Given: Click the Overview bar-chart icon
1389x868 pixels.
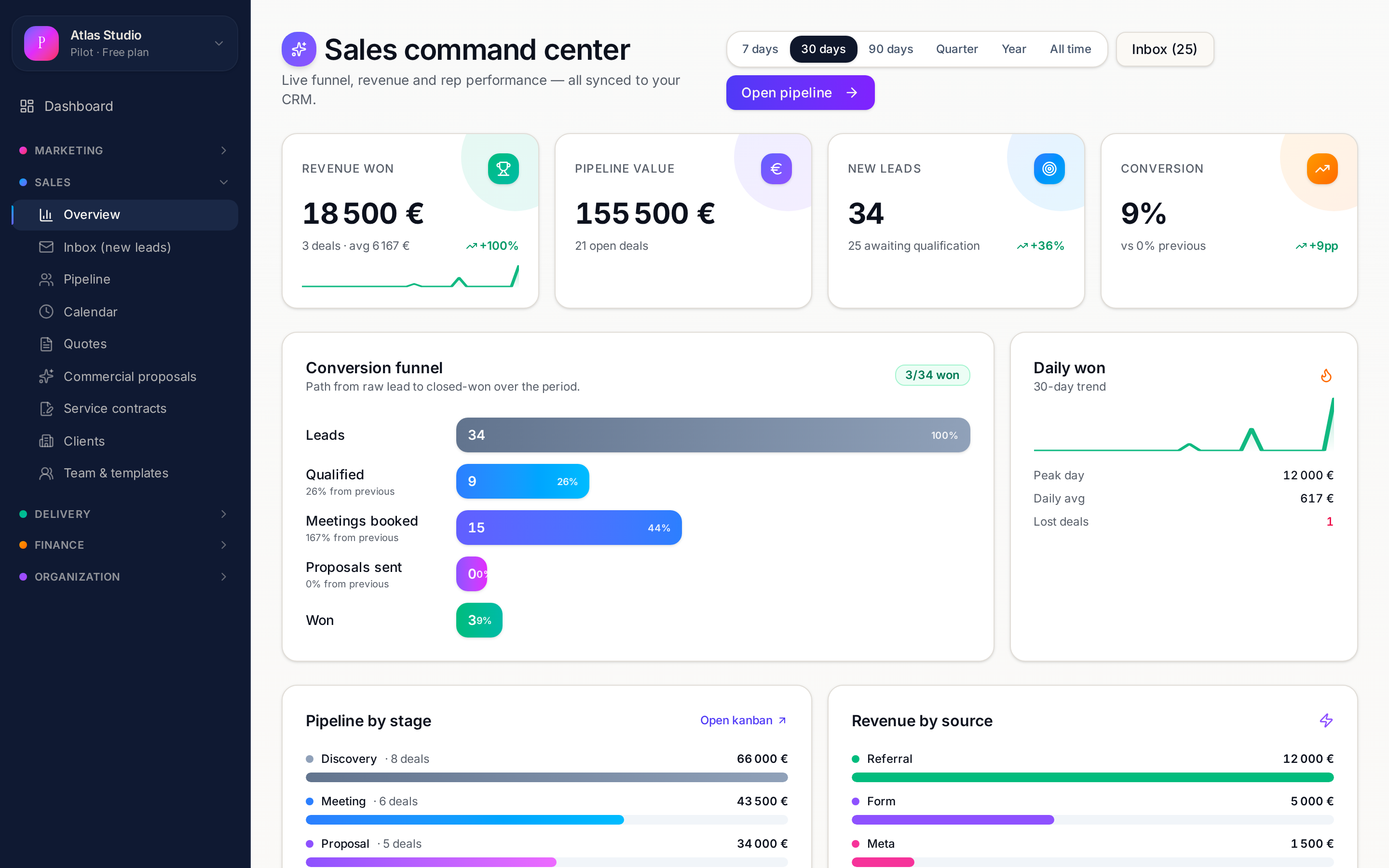Looking at the screenshot, I should (x=46, y=215).
